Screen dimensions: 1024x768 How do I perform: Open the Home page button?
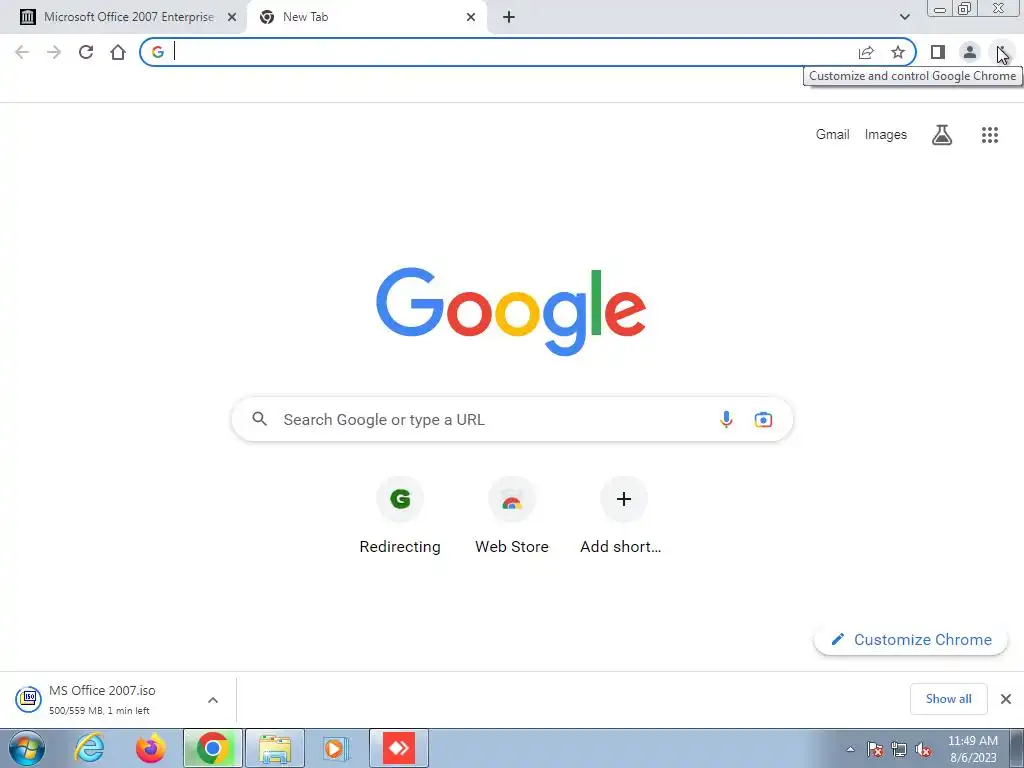(118, 52)
